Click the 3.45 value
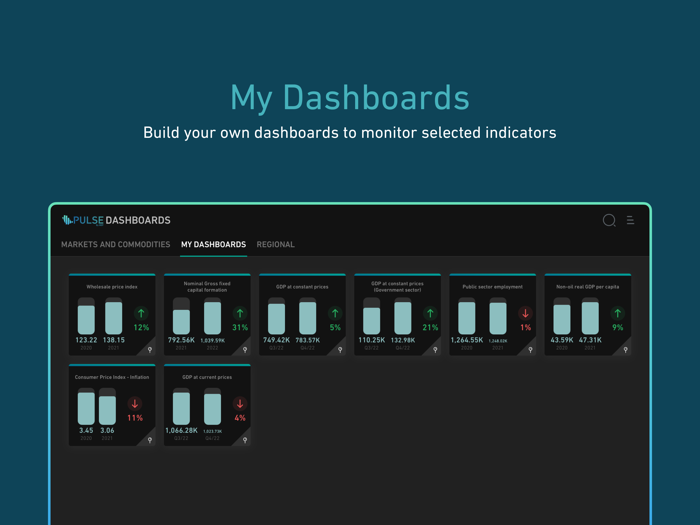700x525 pixels. [x=86, y=430]
